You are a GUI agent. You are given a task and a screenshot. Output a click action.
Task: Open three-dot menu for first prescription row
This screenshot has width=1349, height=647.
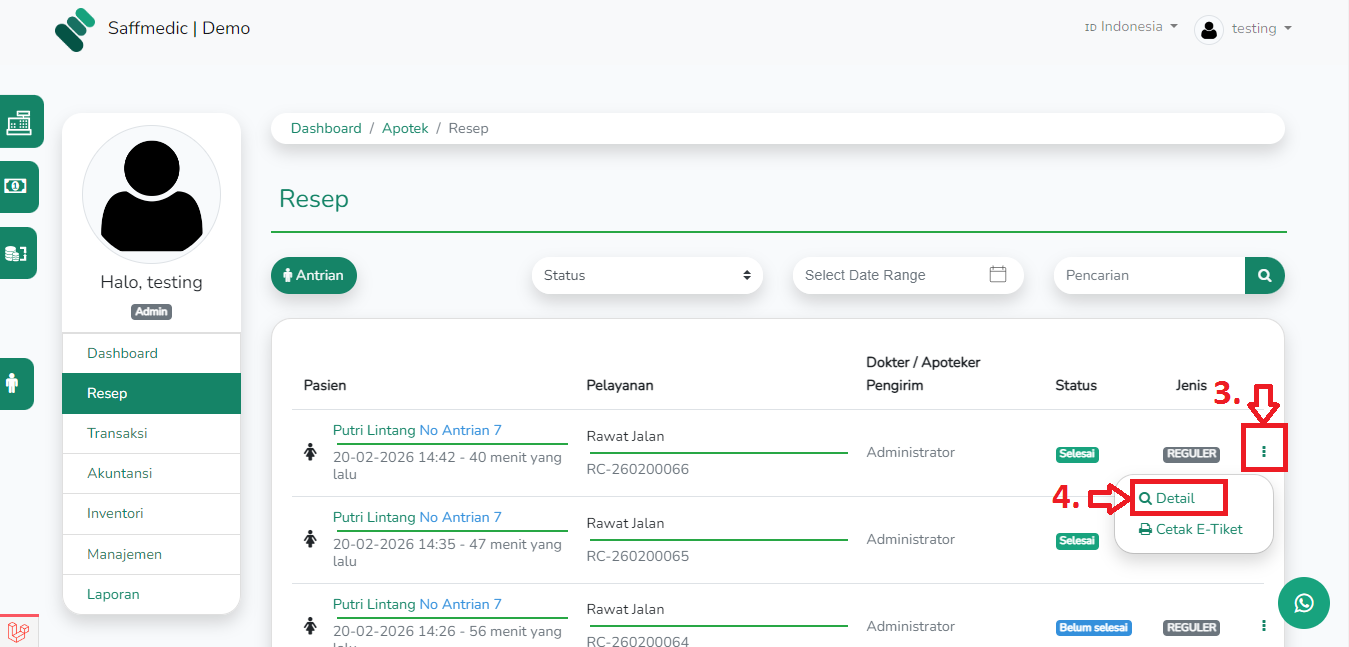(x=1264, y=452)
